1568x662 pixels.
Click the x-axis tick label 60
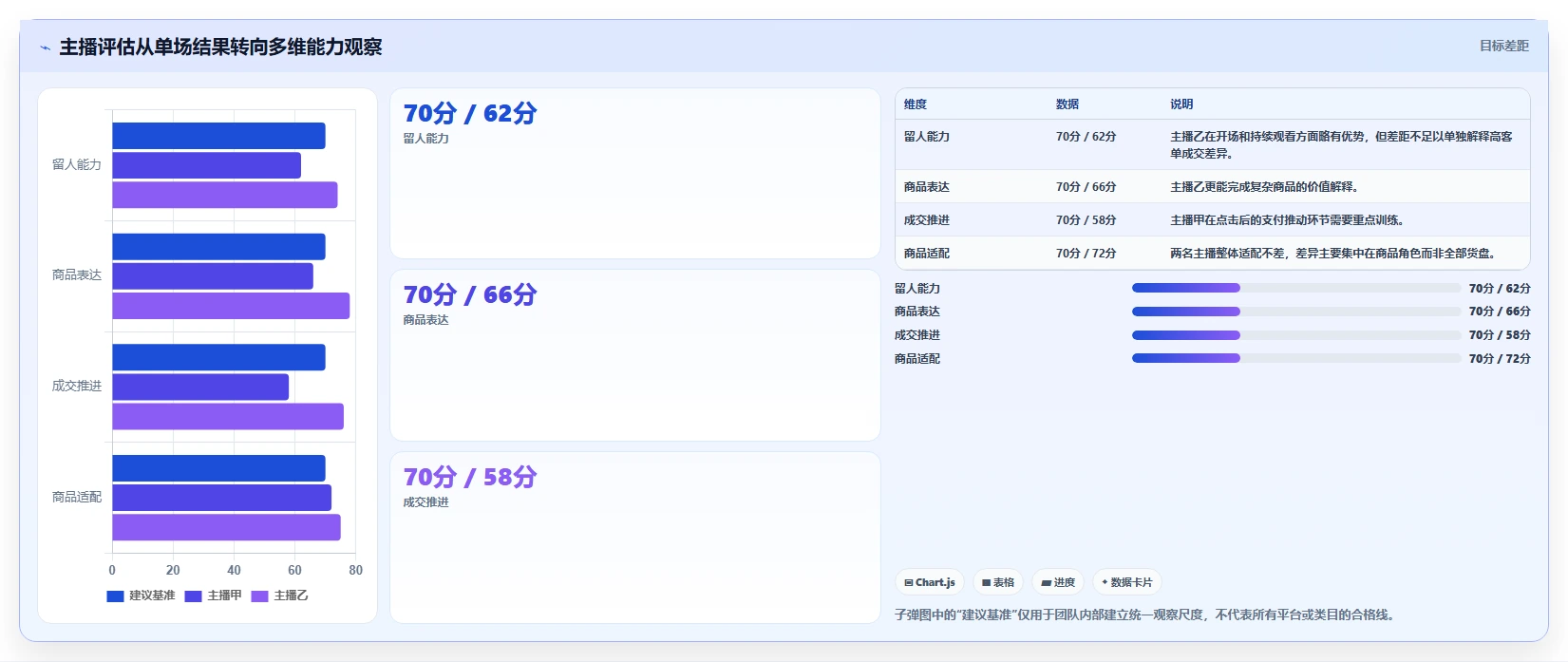pyautogui.click(x=294, y=571)
